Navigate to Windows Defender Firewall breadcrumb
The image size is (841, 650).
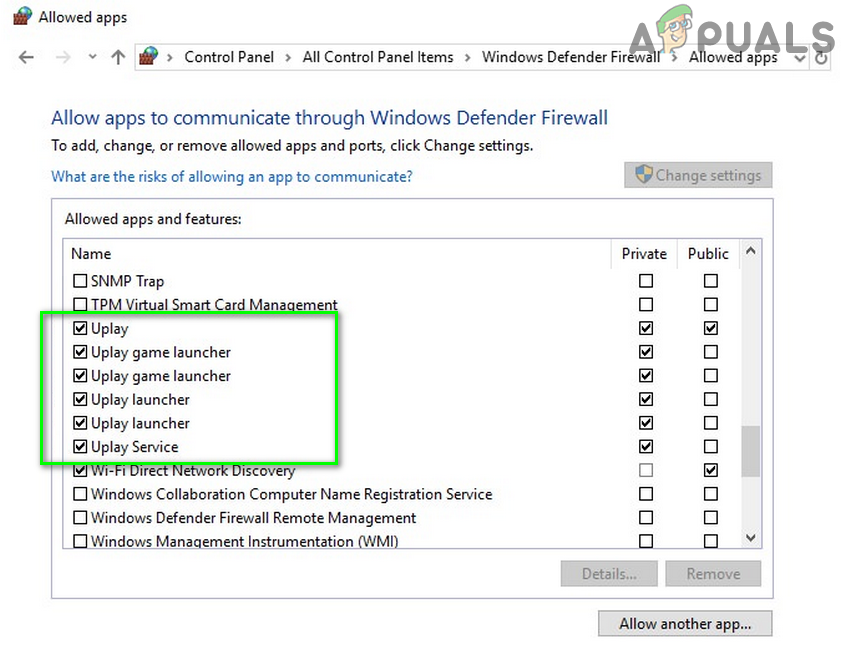(571, 57)
